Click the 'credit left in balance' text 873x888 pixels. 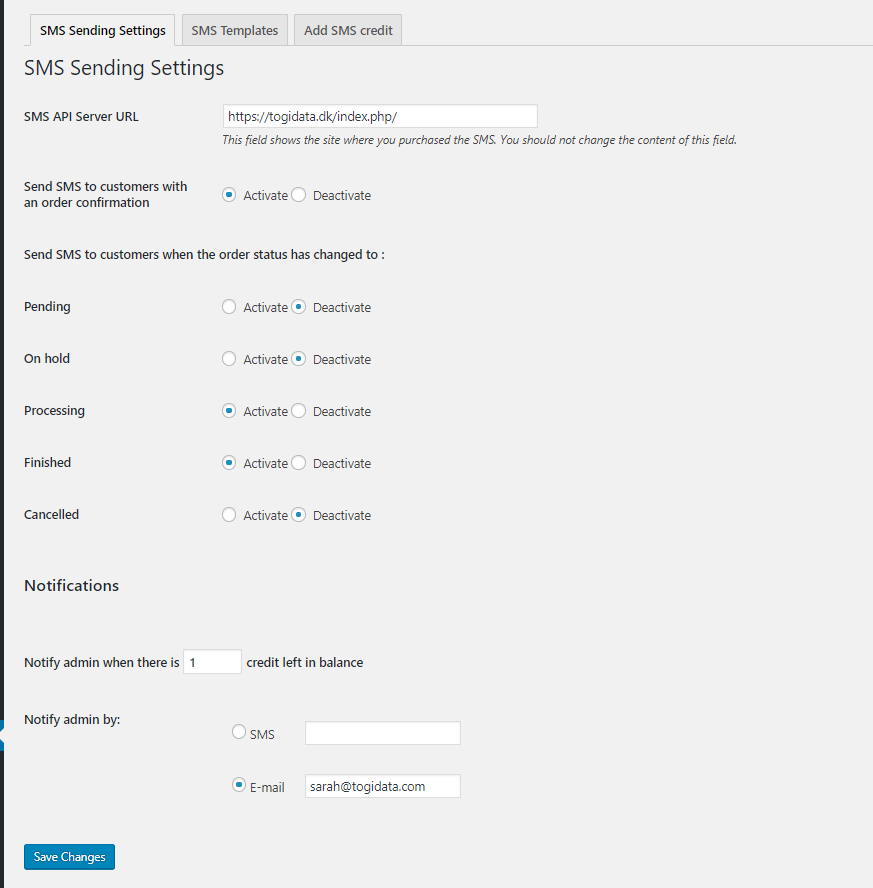tap(305, 663)
